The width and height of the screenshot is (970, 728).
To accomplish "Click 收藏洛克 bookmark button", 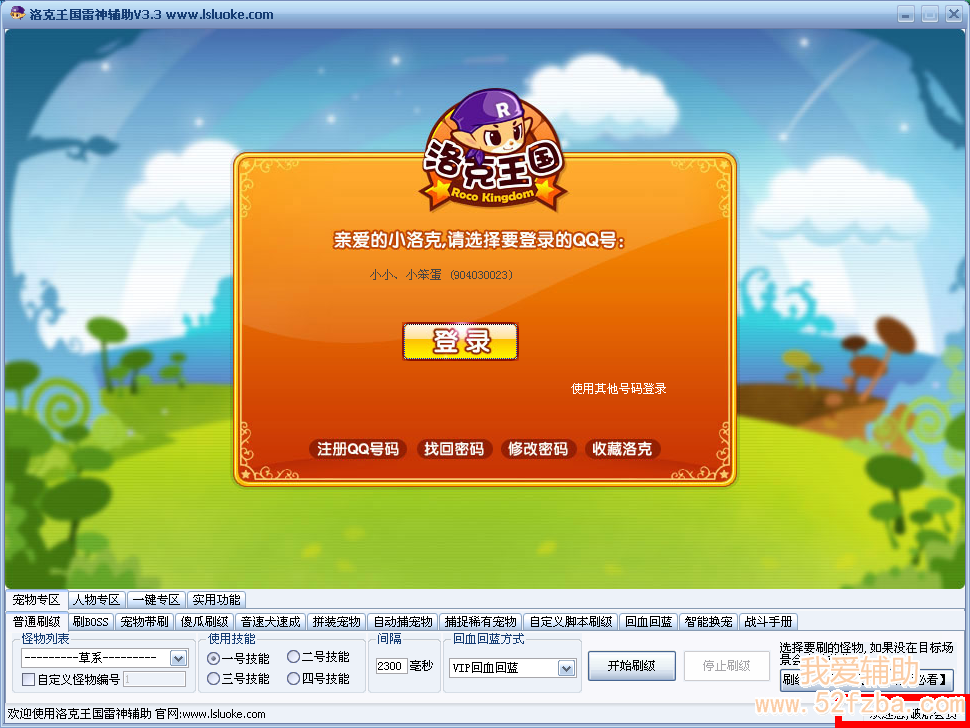I will point(622,449).
